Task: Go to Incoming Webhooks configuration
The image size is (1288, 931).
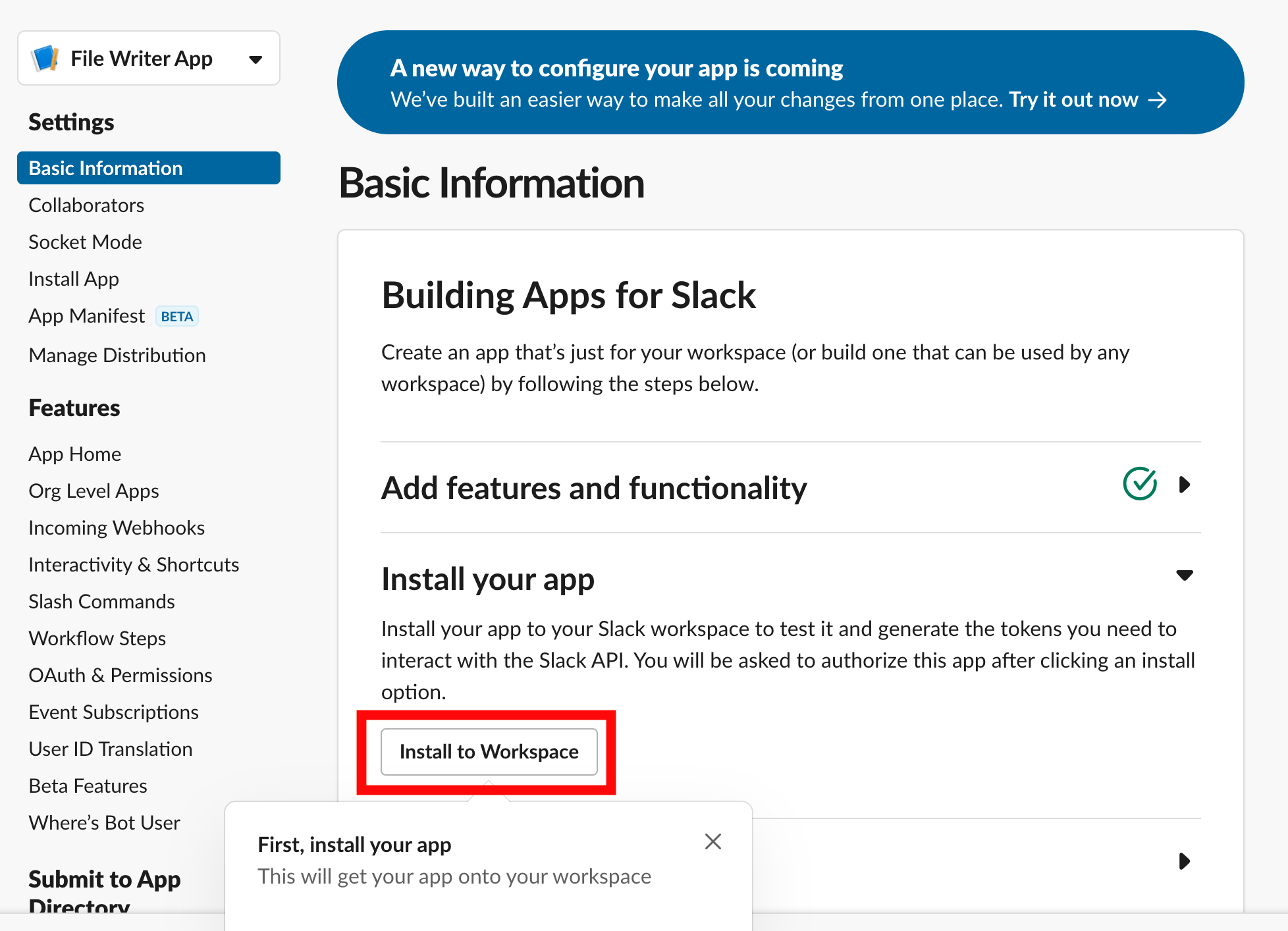Action: tap(116, 527)
